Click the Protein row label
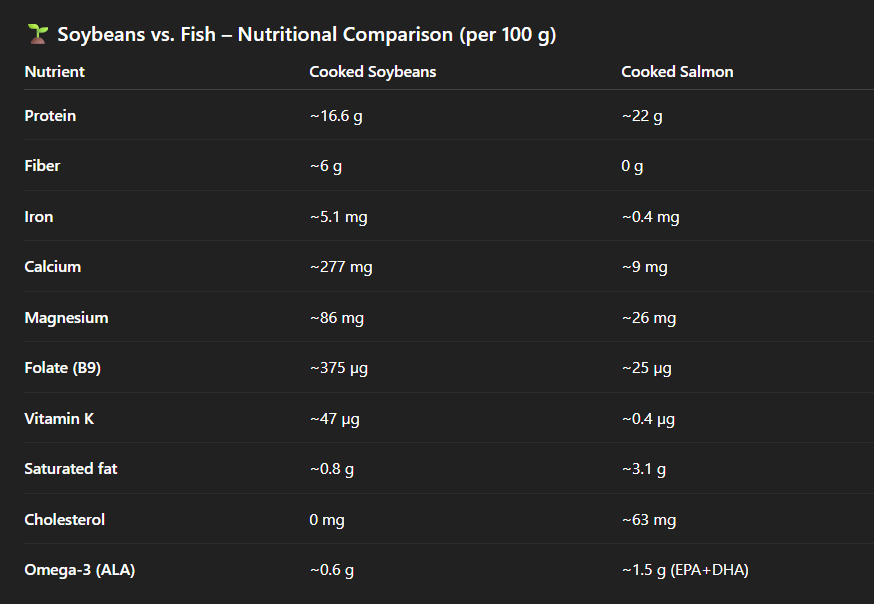Viewport: 874px width, 604px height. pyautogui.click(x=50, y=116)
